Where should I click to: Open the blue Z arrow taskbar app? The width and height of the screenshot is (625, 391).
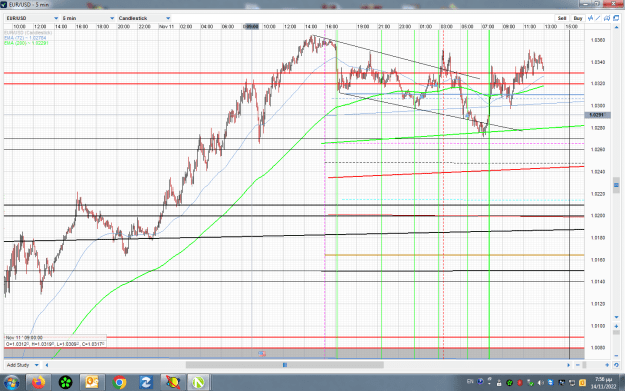(x=145, y=383)
